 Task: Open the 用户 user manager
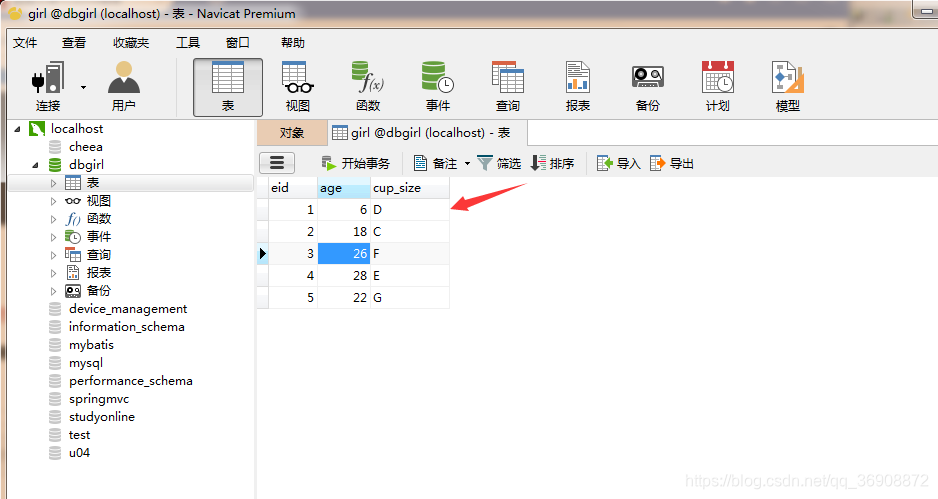pyautogui.click(x=123, y=87)
